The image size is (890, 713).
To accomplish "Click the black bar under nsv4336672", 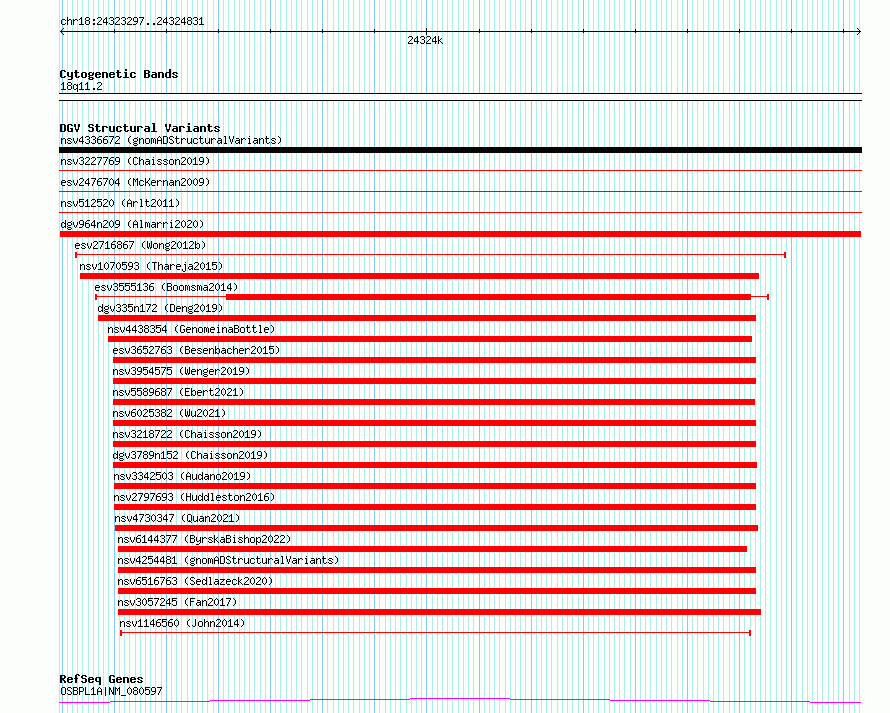I will click(x=460, y=150).
